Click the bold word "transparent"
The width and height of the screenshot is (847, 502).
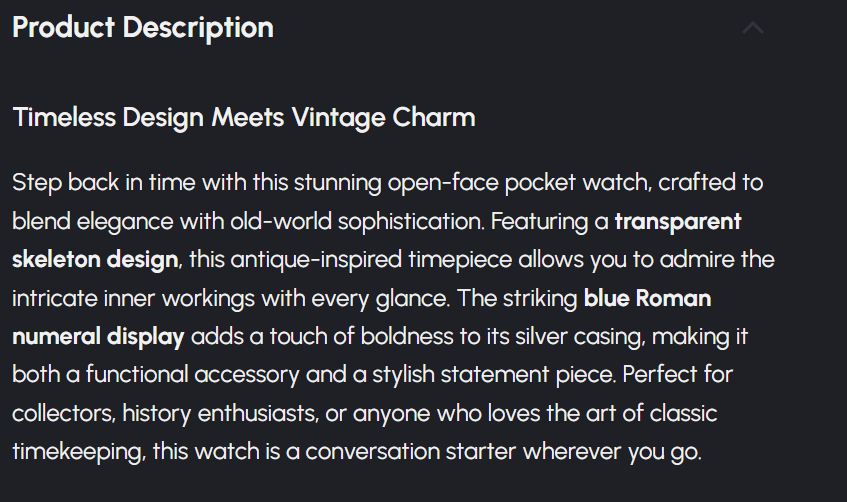(x=679, y=220)
